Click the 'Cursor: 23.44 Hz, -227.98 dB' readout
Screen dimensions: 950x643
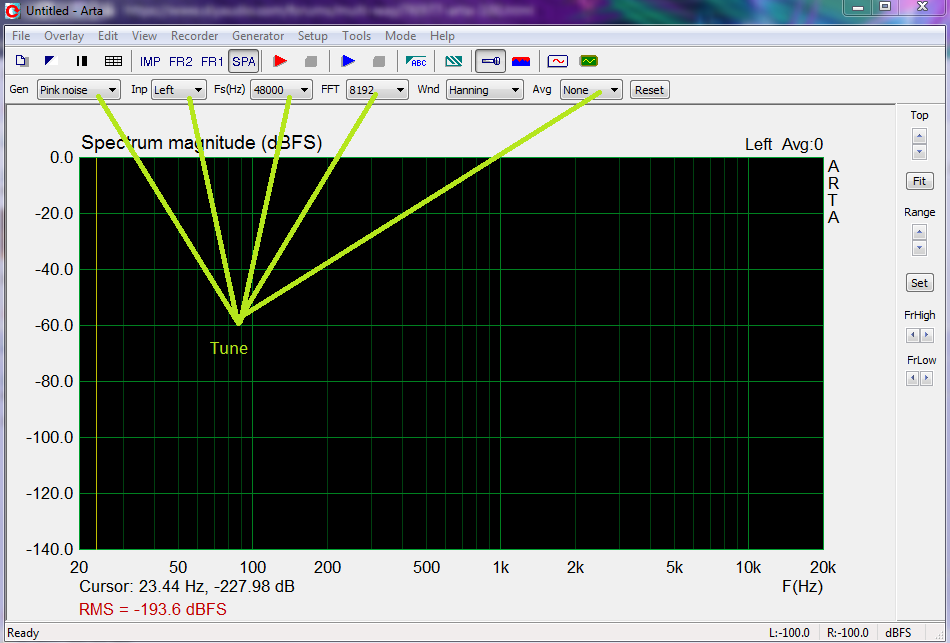[x=187, y=586]
